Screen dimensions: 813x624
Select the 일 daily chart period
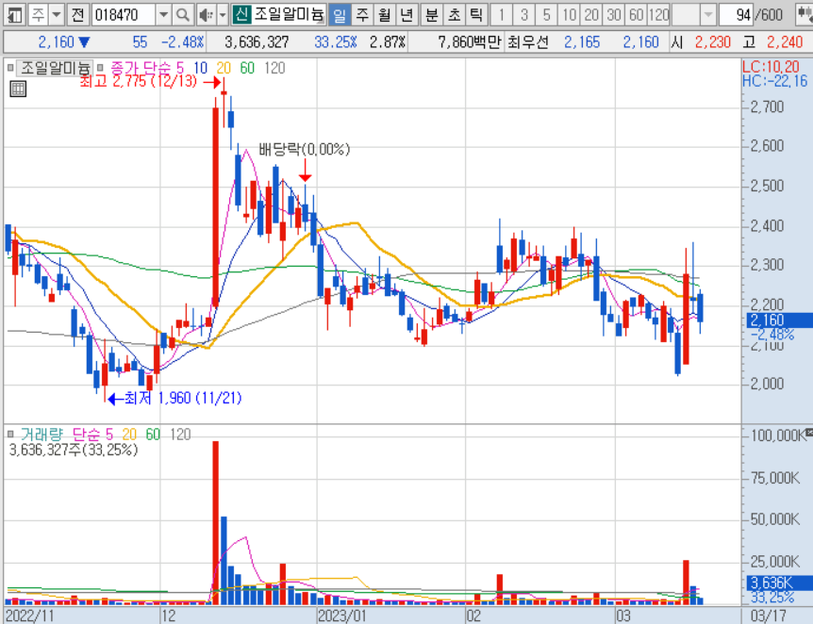point(339,15)
